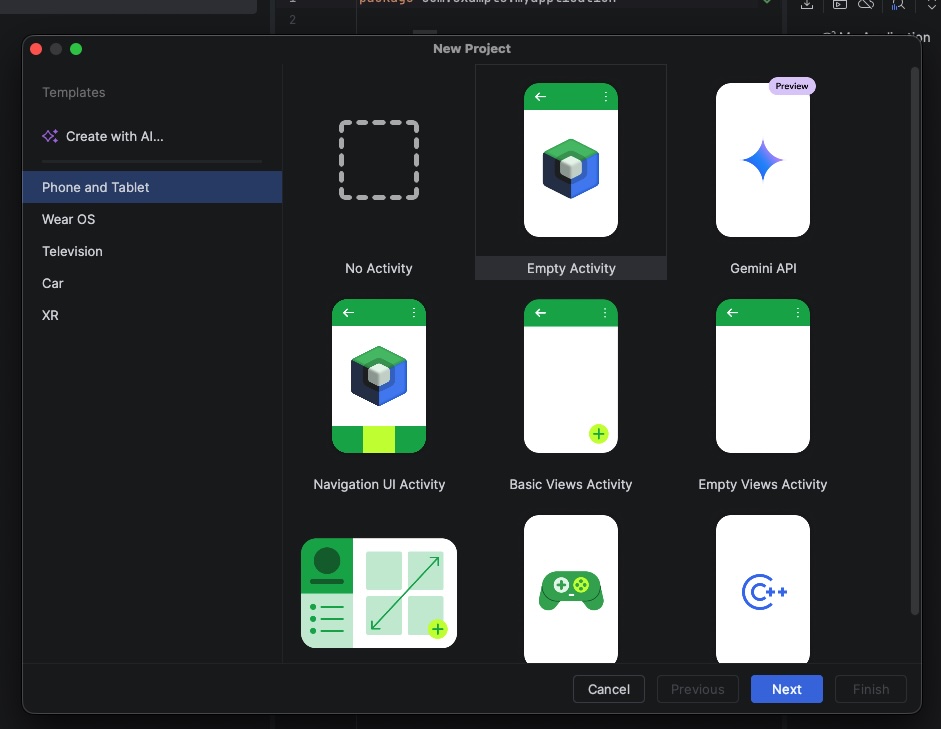Select the No Activity template

(379, 172)
